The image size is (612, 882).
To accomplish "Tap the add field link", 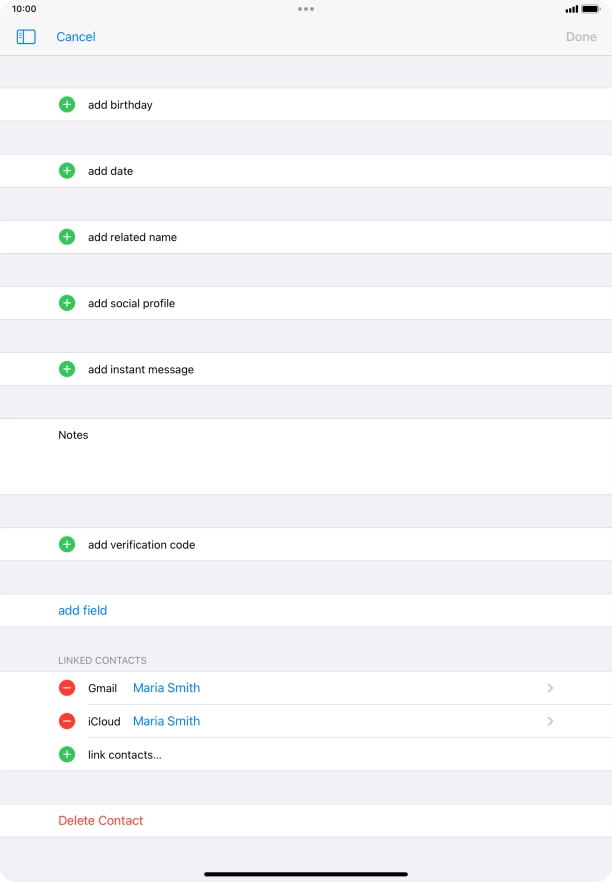I will tap(83, 611).
